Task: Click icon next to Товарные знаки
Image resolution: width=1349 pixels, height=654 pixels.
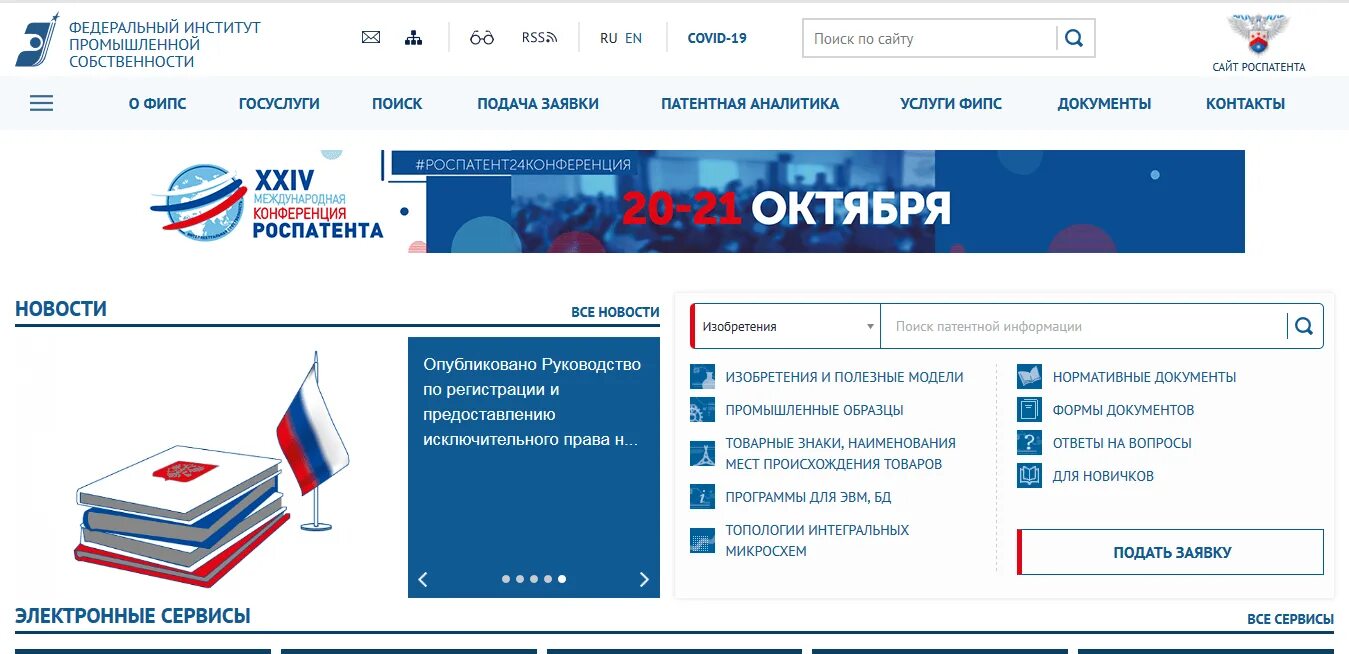Action: [x=702, y=454]
